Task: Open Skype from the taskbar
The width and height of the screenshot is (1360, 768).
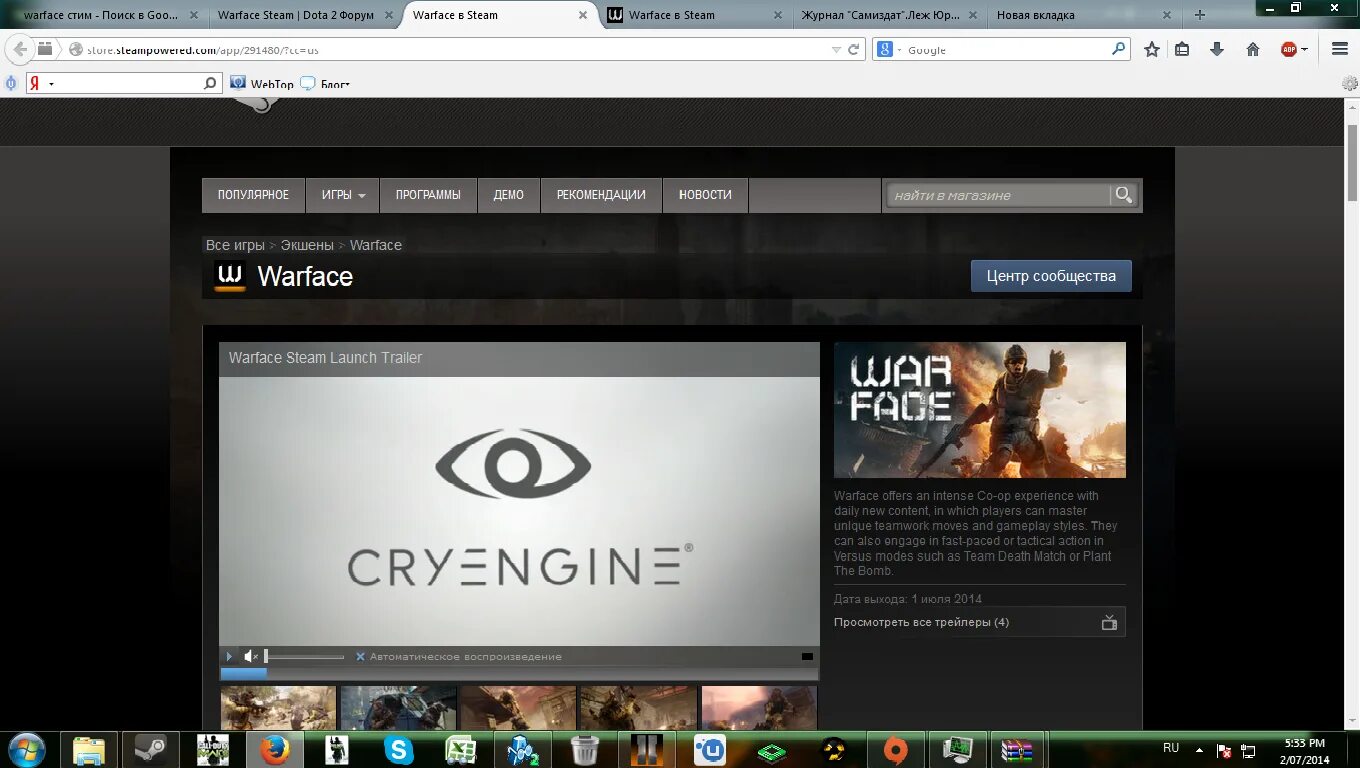Action: [399, 749]
